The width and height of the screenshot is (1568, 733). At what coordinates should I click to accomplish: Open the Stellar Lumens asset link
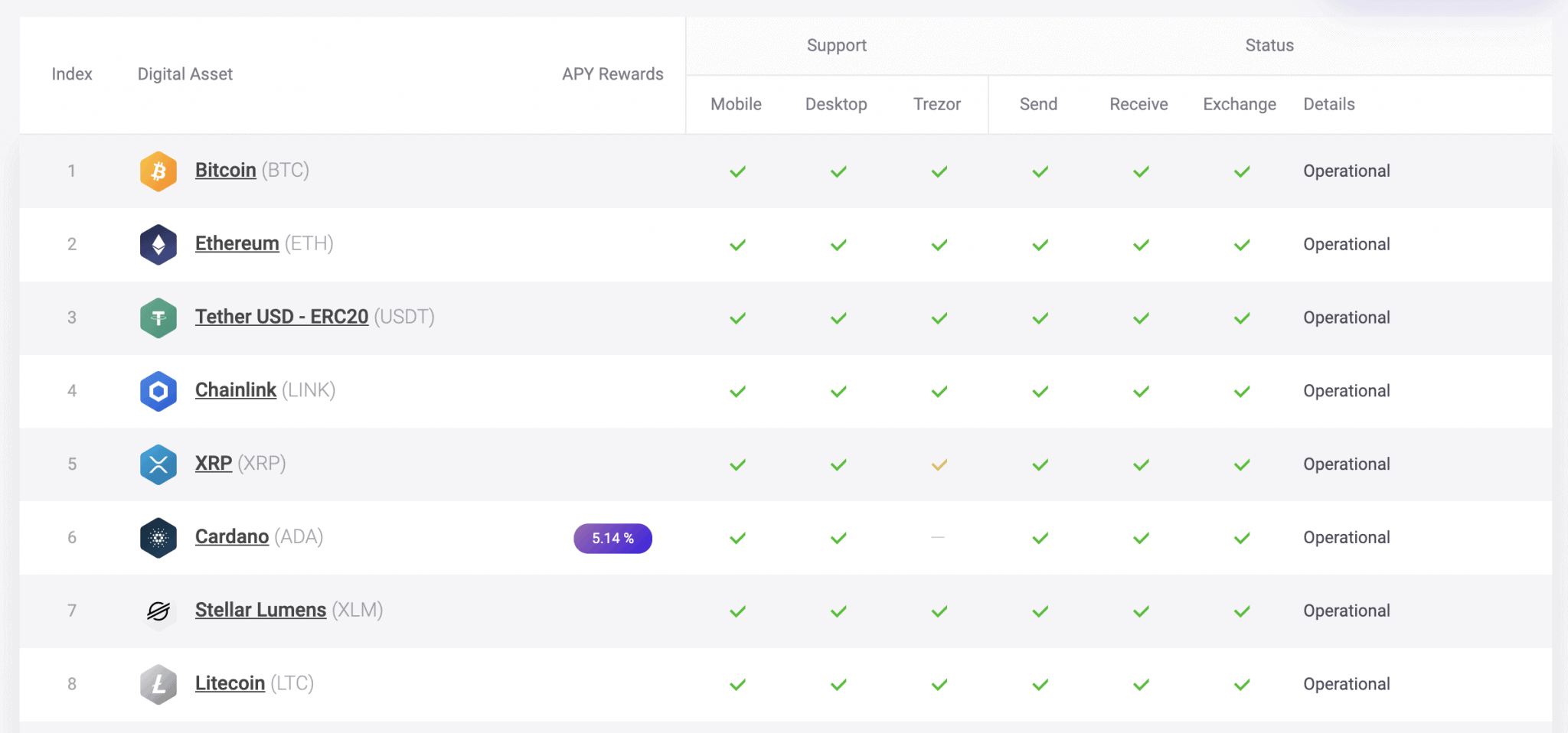coord(260,610)
